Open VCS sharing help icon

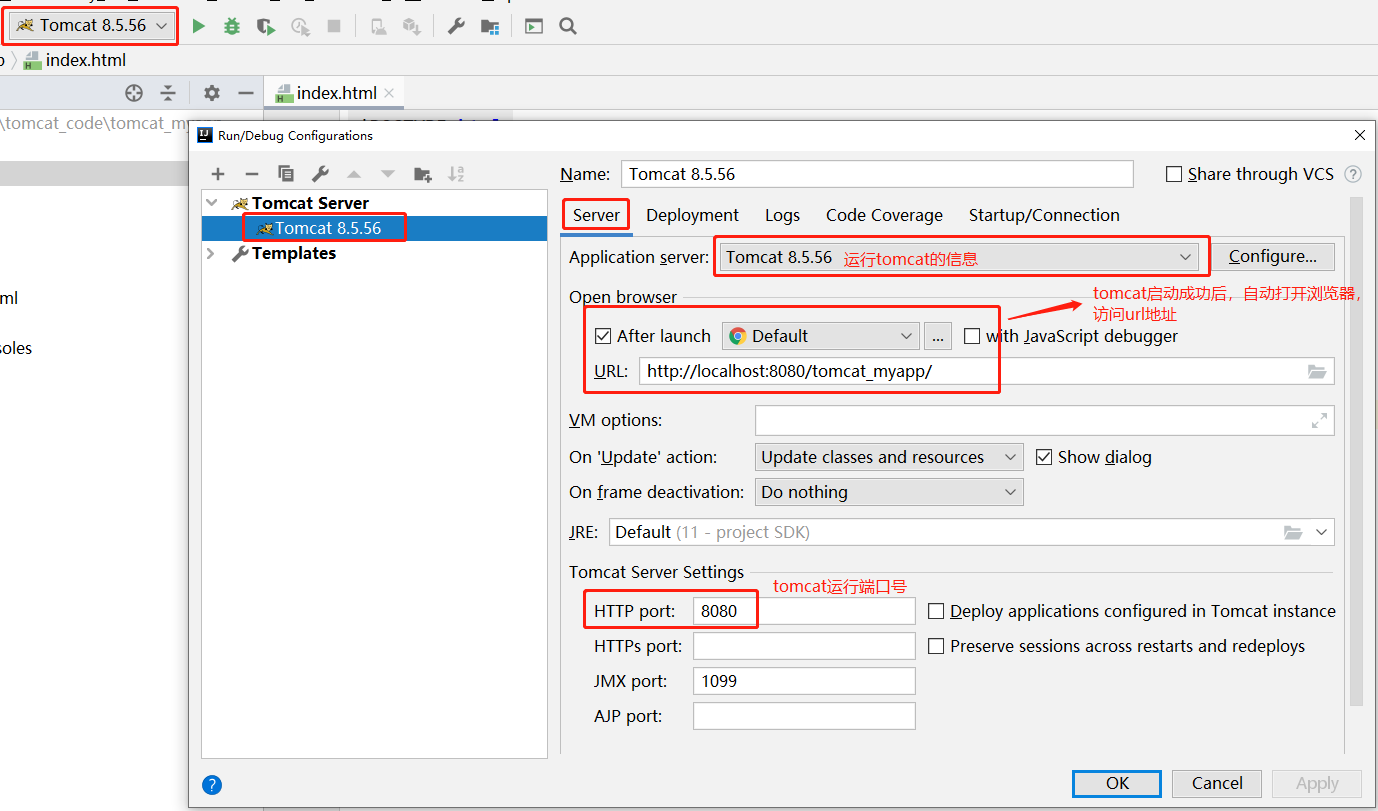tap(1353, 174)
